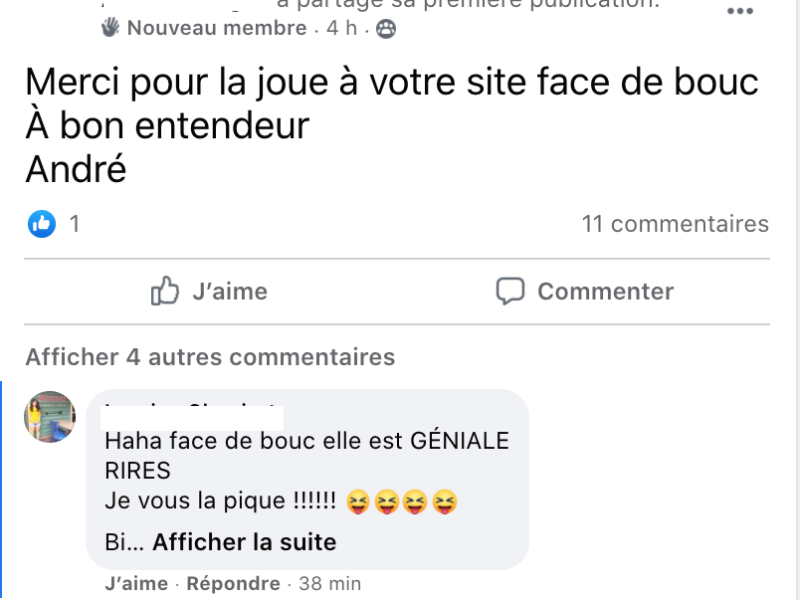This screenshot has width=800, height=600.
Task: Open the post options three-dot menu
Action: coord(739,12)
